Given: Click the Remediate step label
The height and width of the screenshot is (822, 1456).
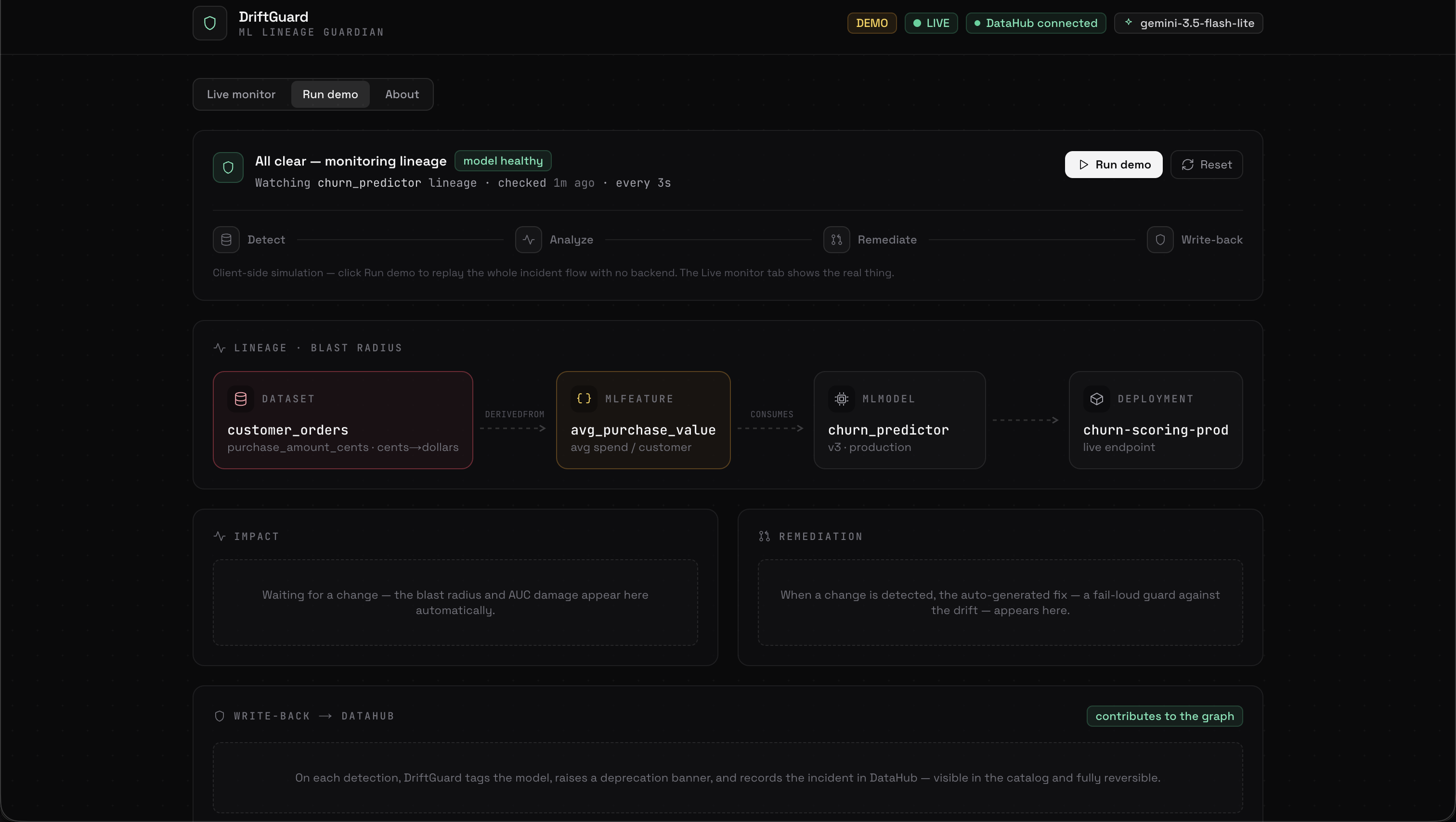Looking at the screenshot, I should click(x=887, y=240).
